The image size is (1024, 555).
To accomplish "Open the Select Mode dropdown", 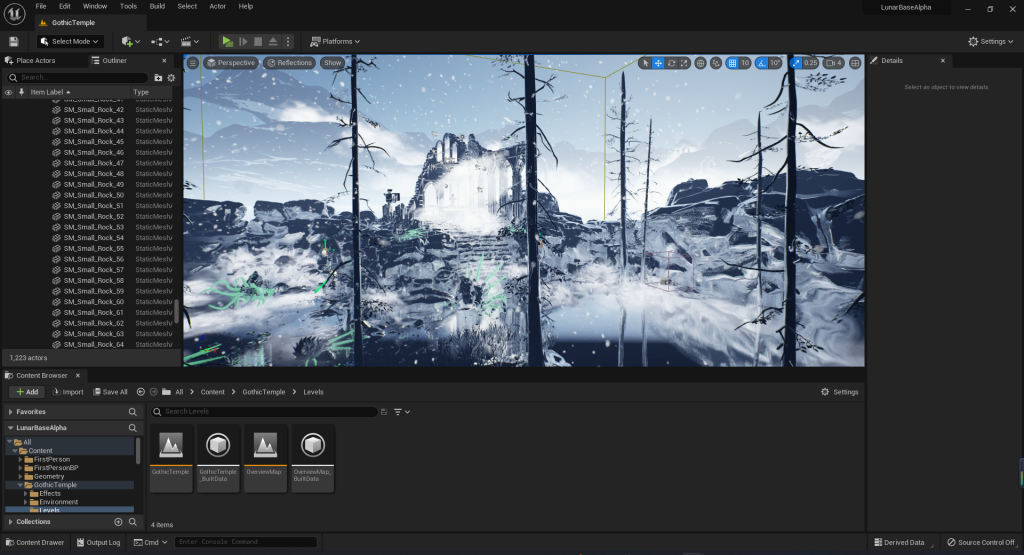I will click(x=69, y=41).
